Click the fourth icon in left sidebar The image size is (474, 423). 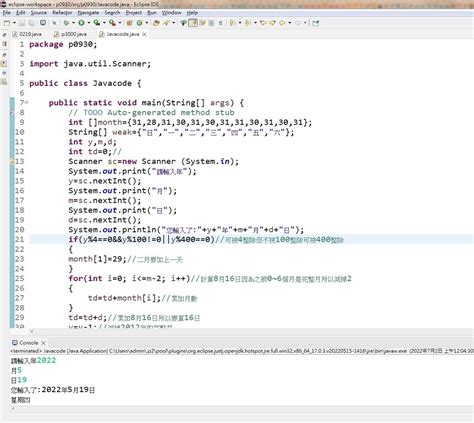click(x=4, y=63)
